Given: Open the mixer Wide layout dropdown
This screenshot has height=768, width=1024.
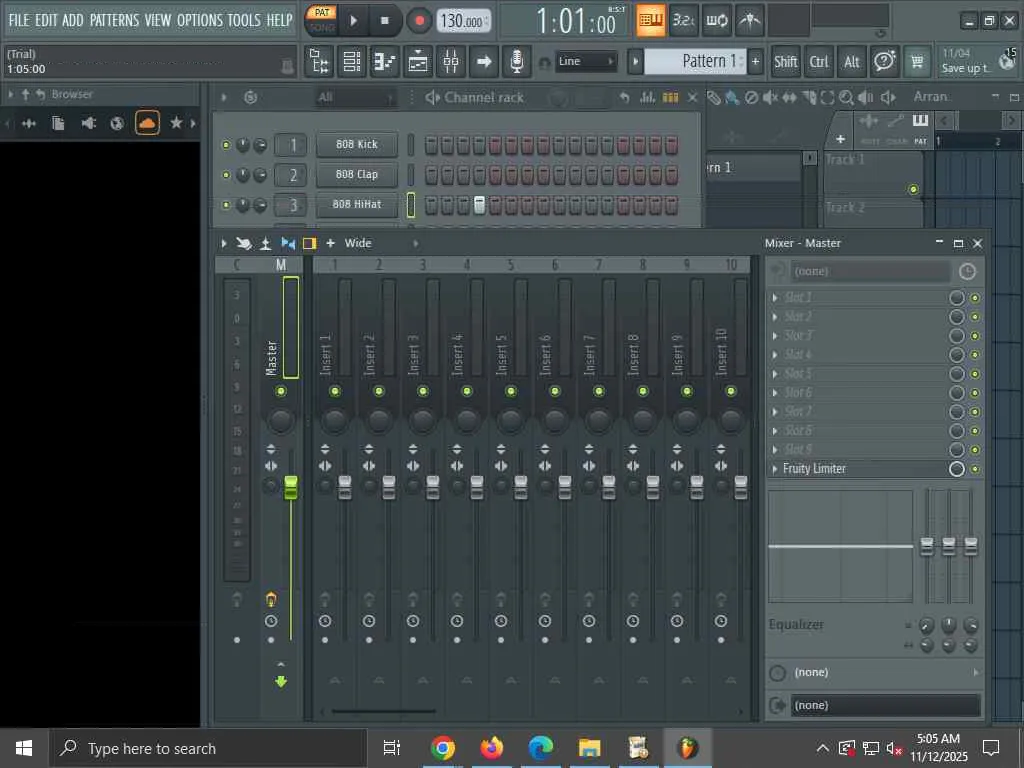Looking at the screenshot, I should point(380,244).
